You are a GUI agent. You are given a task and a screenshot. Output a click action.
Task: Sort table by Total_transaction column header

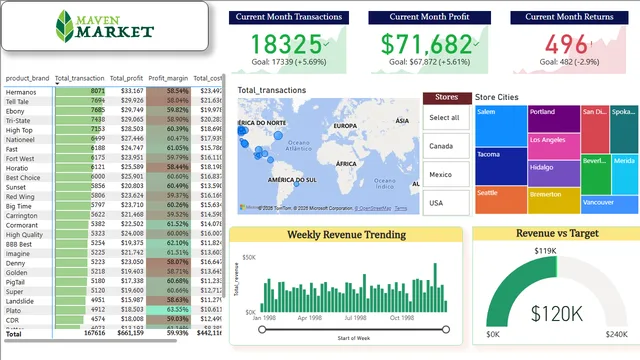point(80,78)
